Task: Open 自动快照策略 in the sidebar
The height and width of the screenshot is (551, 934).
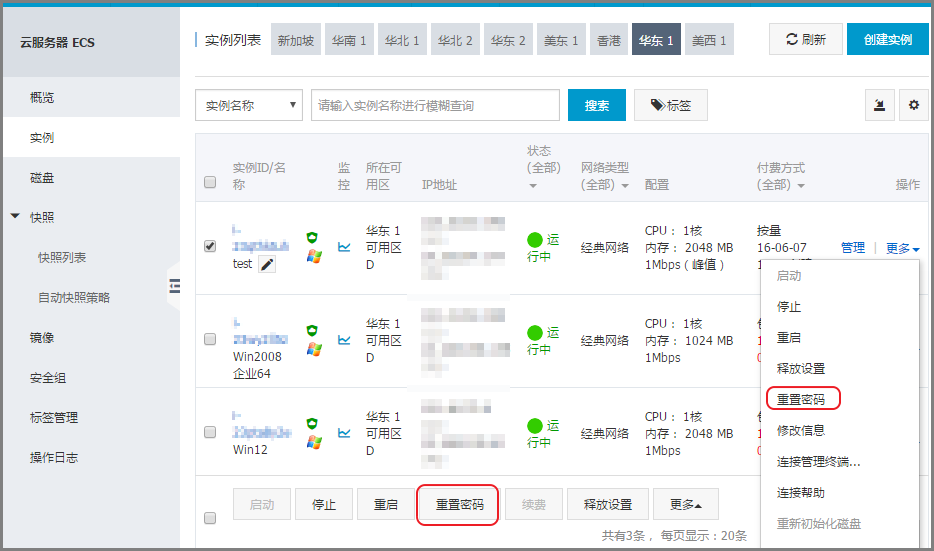Action: 92,297
